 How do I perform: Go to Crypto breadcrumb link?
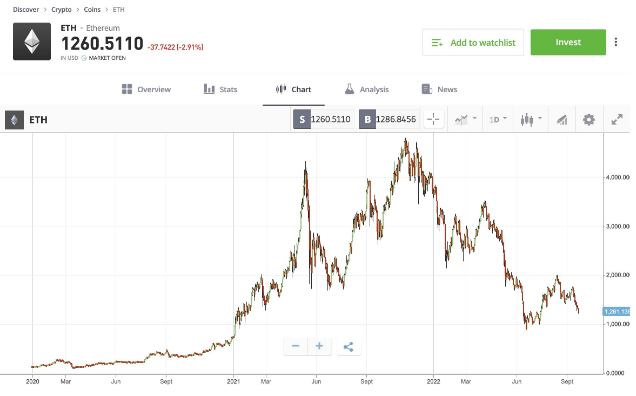point(61,9)
